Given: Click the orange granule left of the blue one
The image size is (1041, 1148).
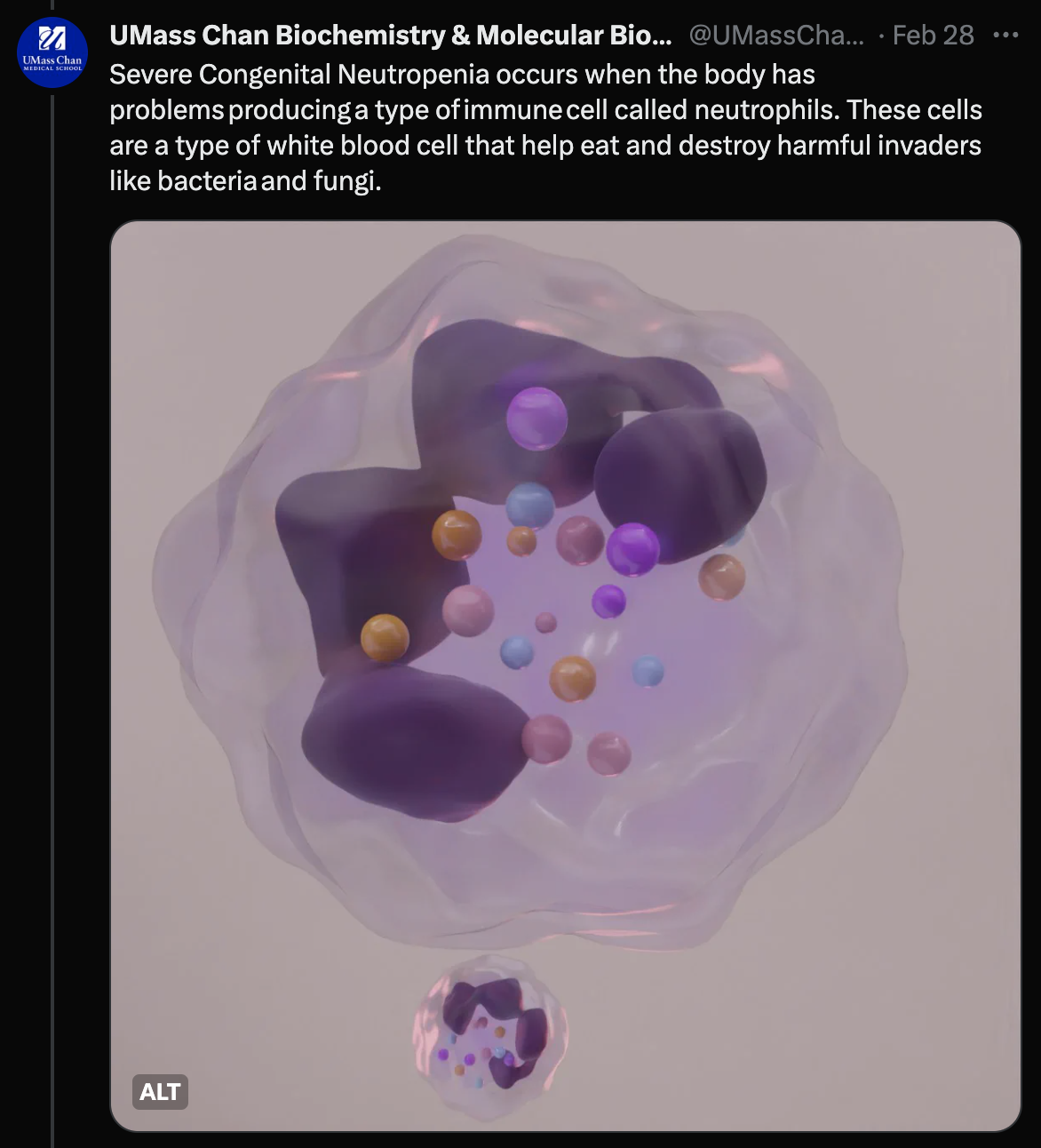Looking at the screenshot, I should (x=457, y=534).
